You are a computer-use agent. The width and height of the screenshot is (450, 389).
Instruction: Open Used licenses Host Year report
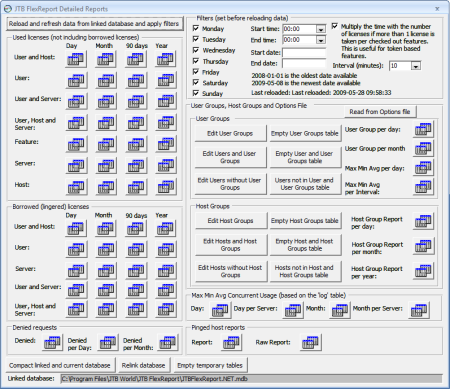(x=166, y=187)
